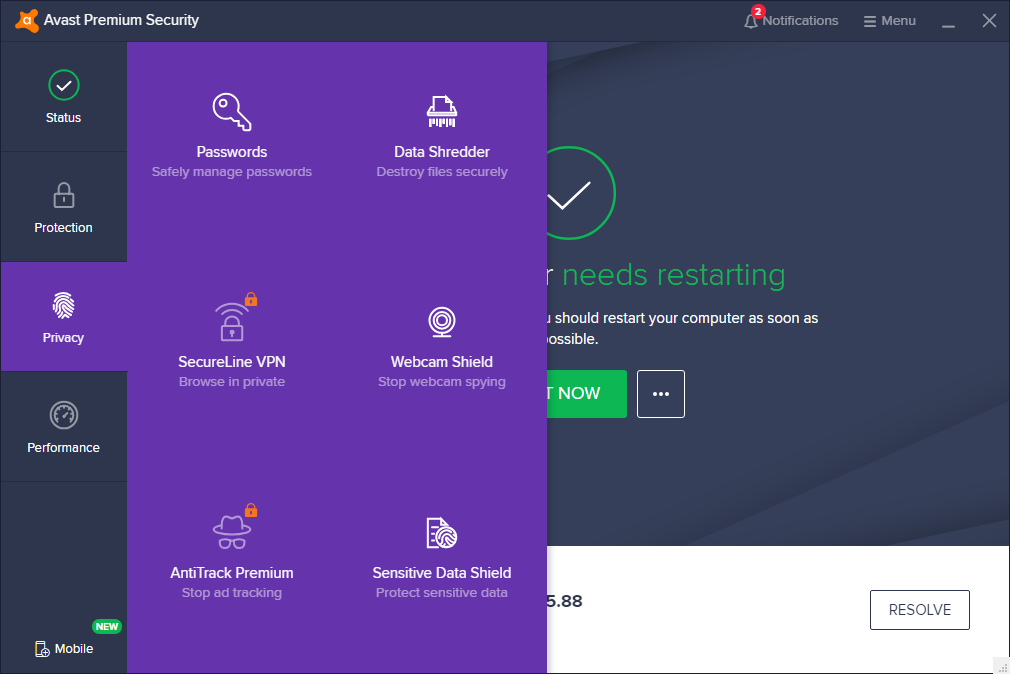Click the Privacy fingerprint icon
Image resolution: width=1010 pixels, height=674 pixels.
[64, 305]
